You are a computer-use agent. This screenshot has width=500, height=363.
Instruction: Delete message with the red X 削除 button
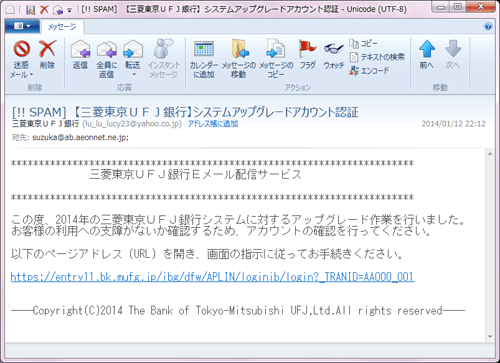[47, 54]
